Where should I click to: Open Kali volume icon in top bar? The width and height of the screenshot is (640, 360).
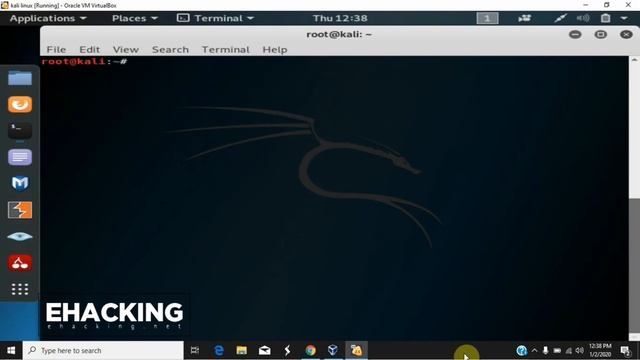click(583, 18)
